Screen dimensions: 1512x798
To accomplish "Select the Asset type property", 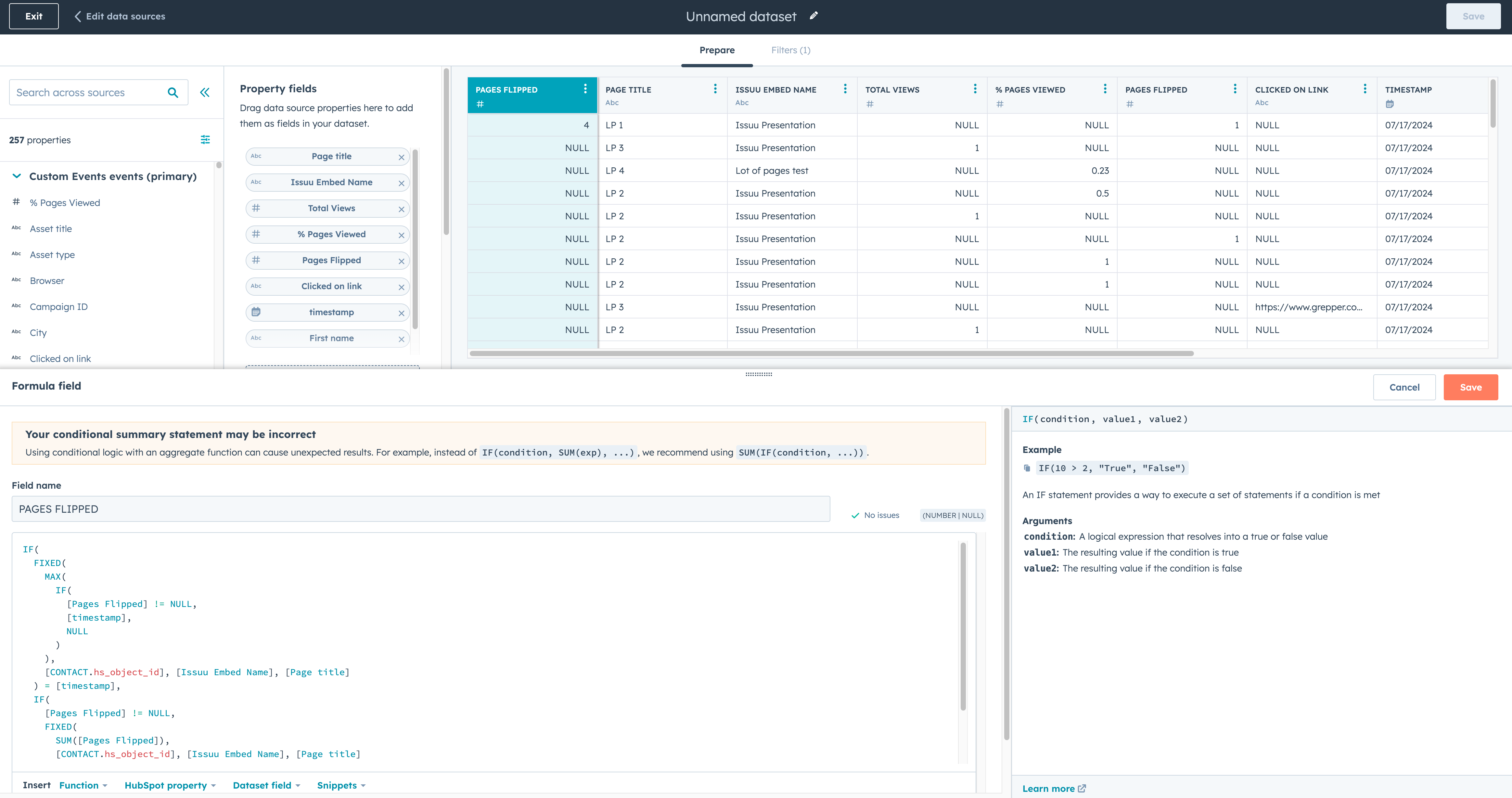I will [52, 254].
